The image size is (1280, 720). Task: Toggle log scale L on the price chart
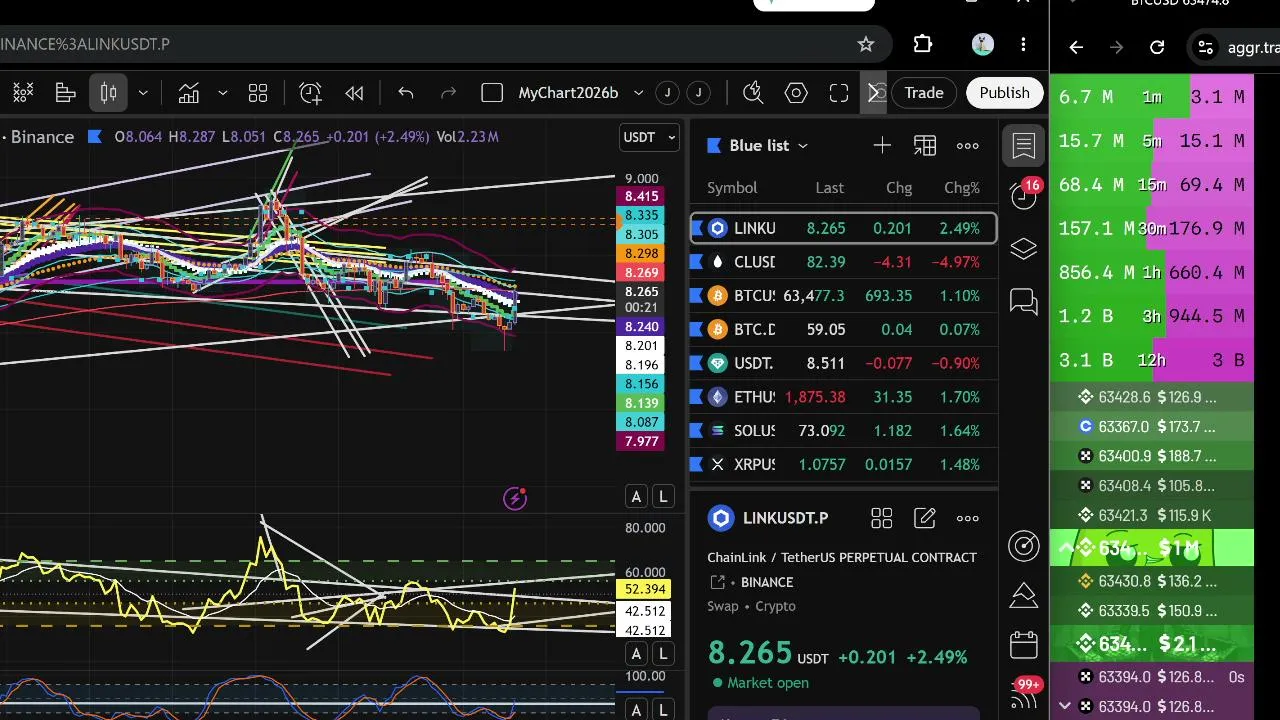(662, 496)
